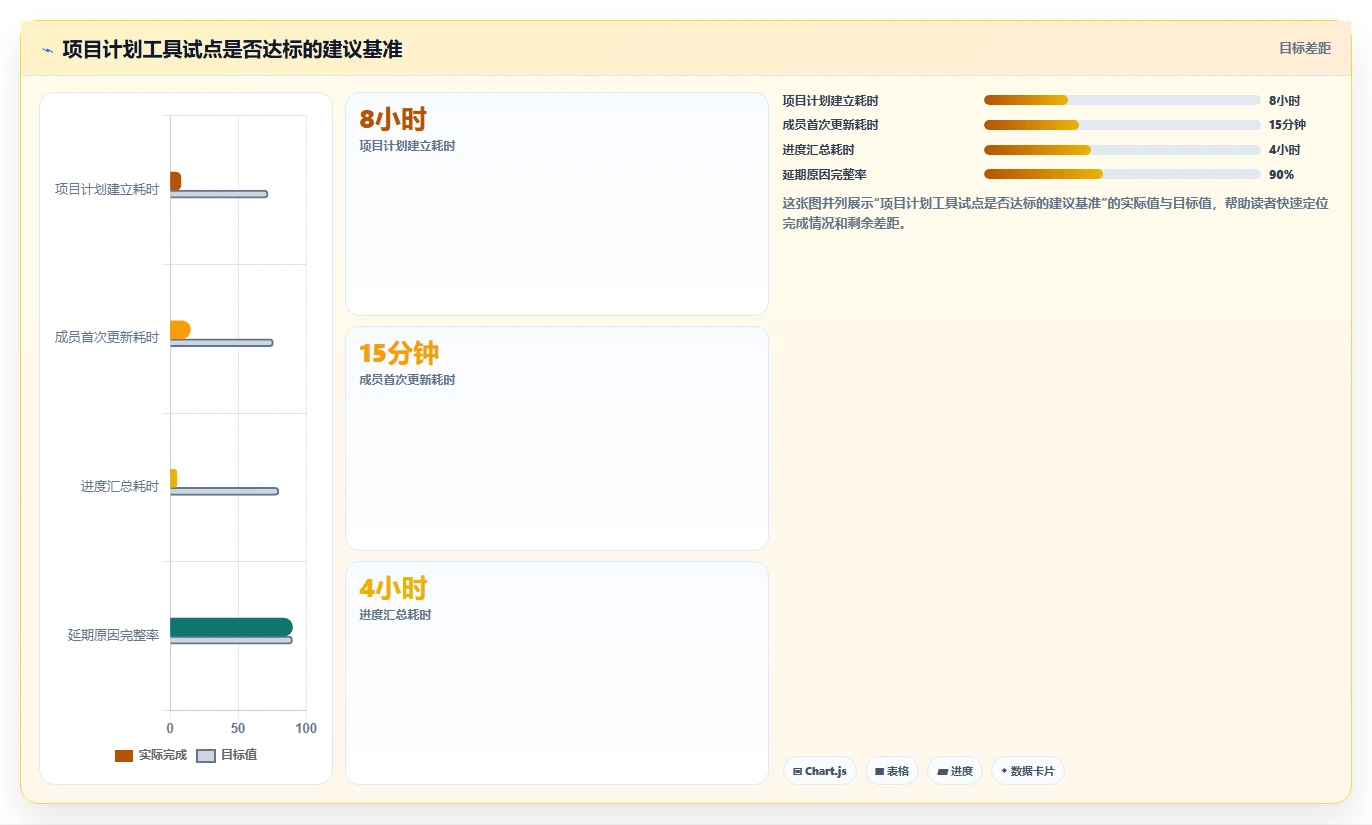
Task: Click progress bar for 项目计划建立耗时
Action: [x=1122, y=100]
